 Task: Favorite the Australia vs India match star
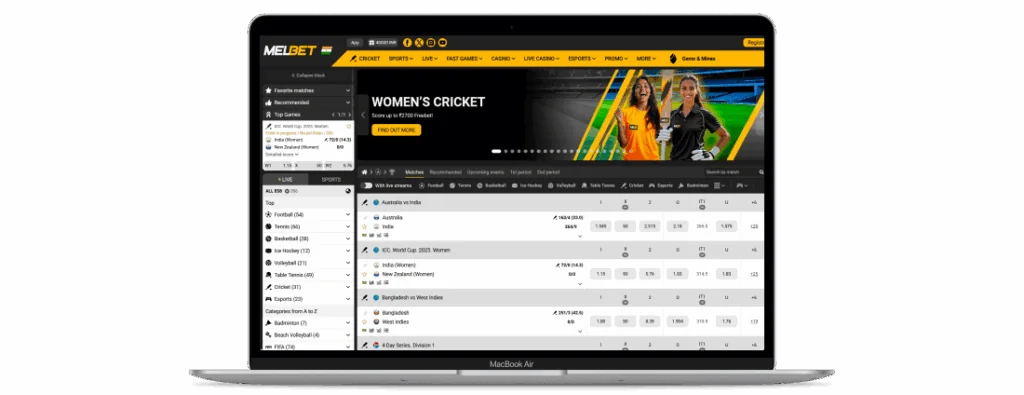[x=365, y=227]
